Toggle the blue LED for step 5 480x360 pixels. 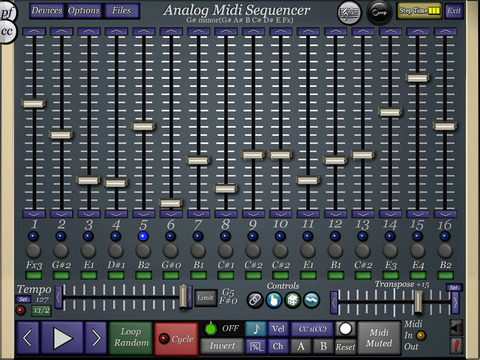(143, 236)
